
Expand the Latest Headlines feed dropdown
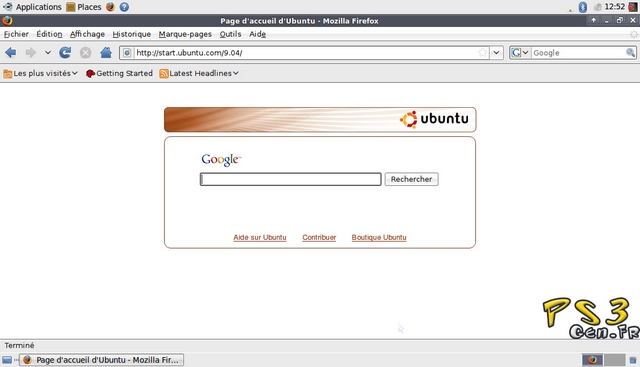tap(199, 73)
